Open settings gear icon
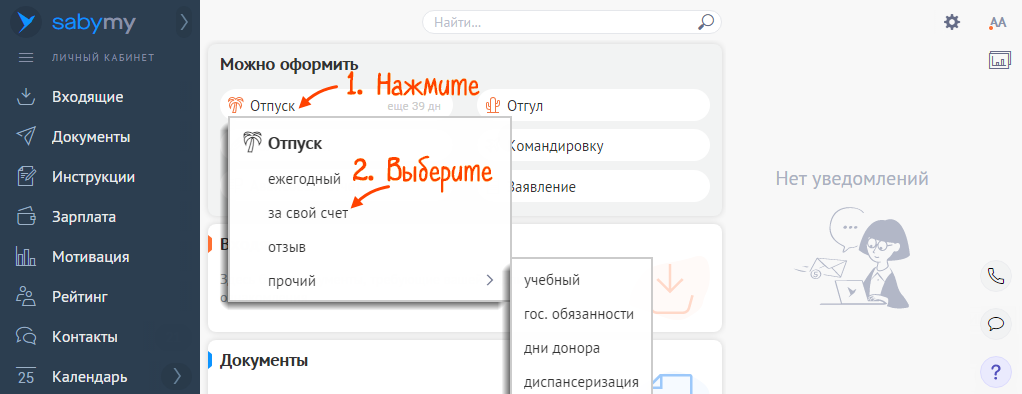This screenshot has width=1022, height=394. coord(952,22)
